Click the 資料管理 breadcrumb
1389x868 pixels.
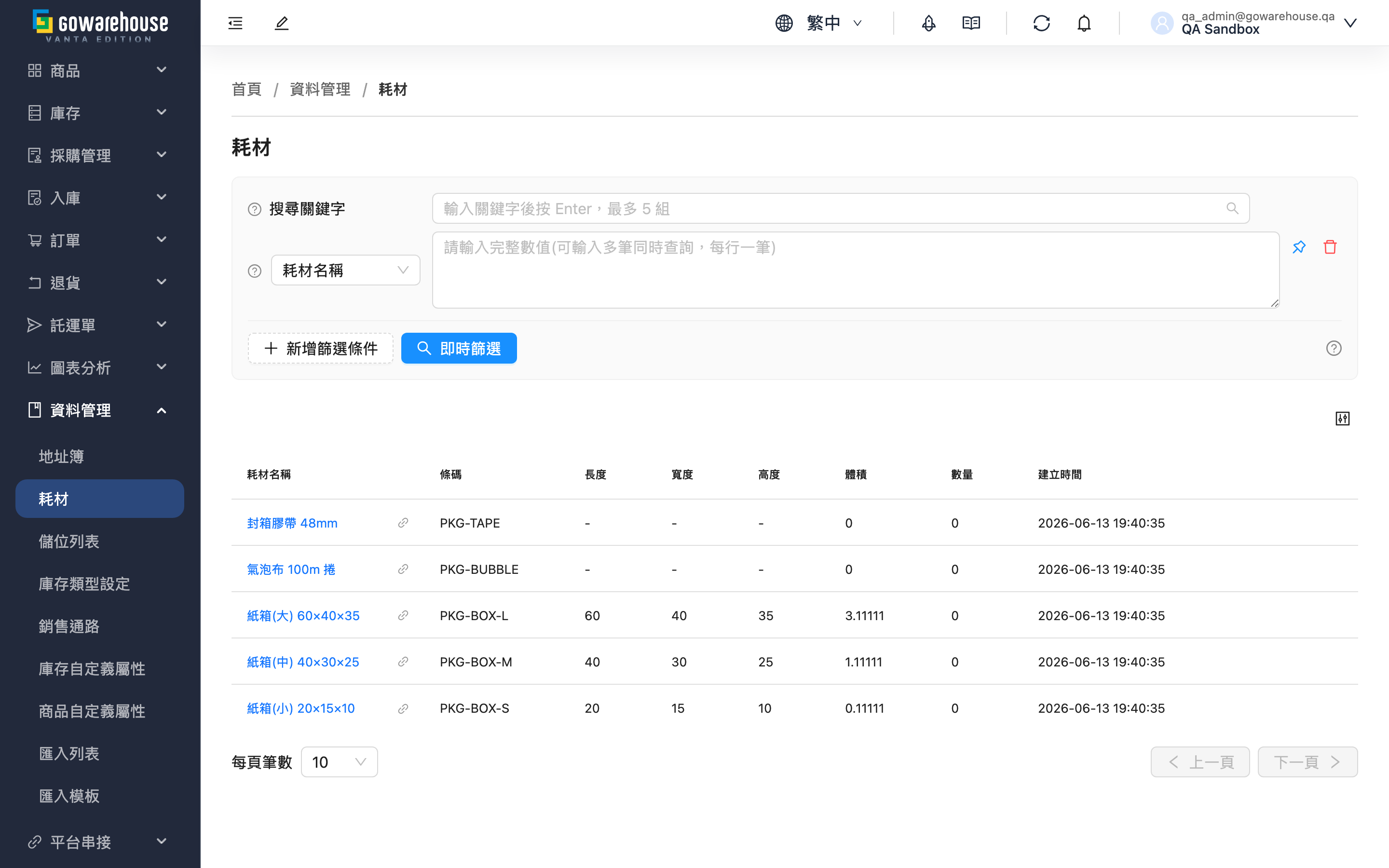(x=320, y=90)
